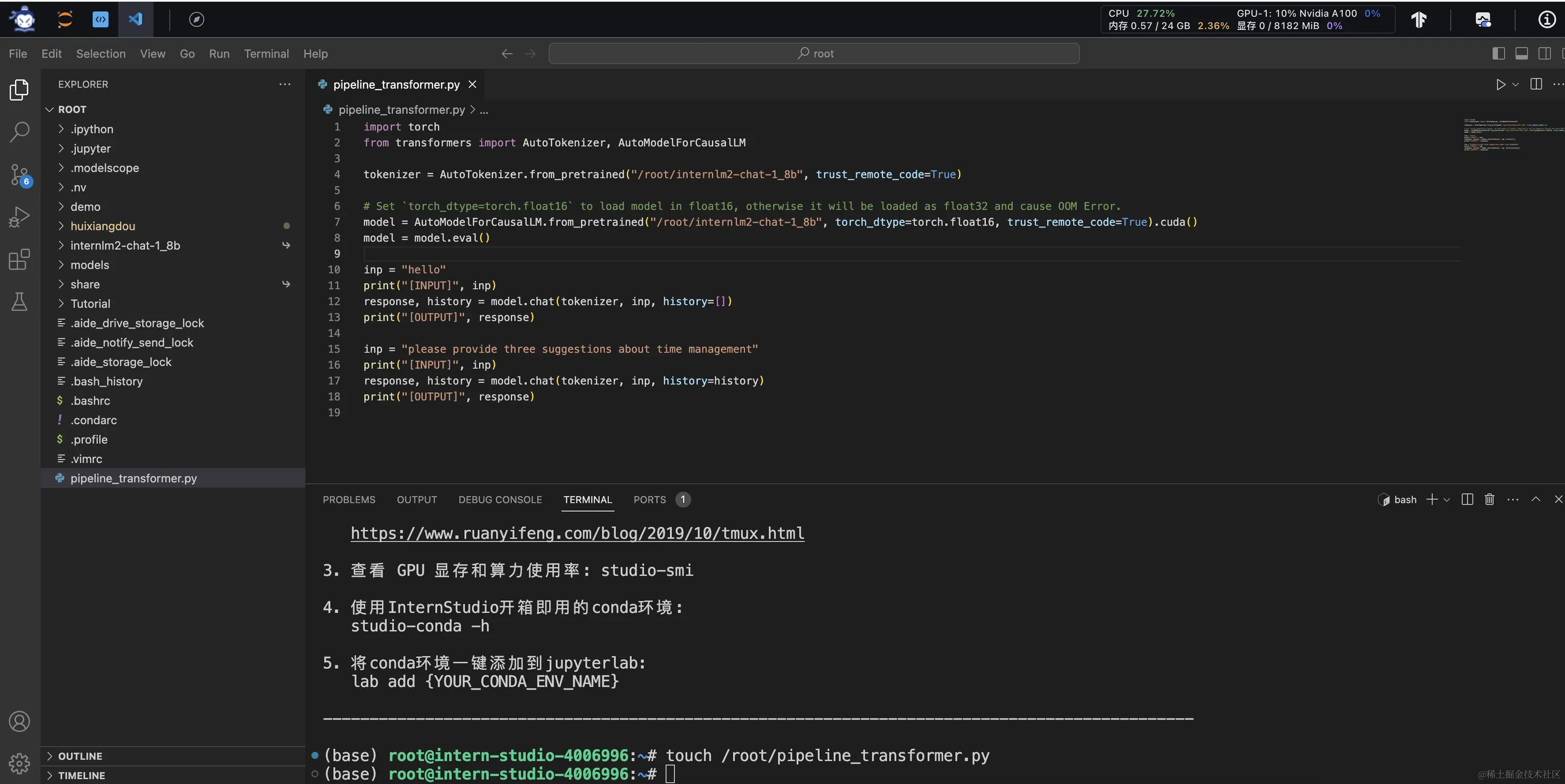Open the tmux blog link in terminal
The height and width of the screenshot is (784, 1565).
click(577, 533)
